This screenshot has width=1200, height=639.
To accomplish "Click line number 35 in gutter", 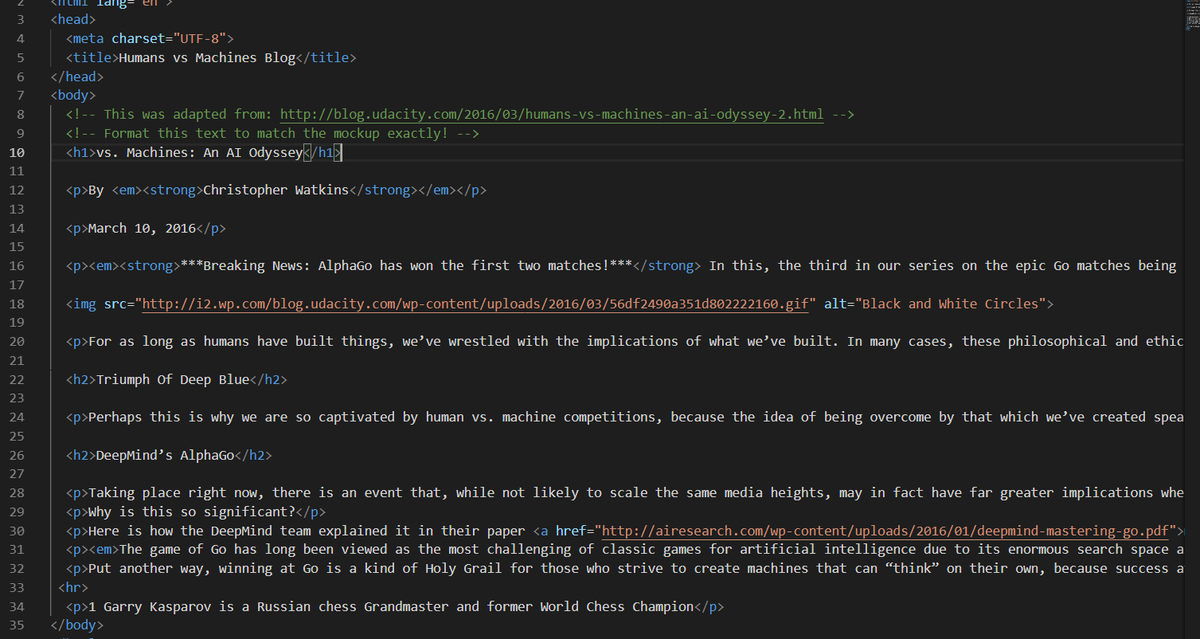I will tap(19, 626).
